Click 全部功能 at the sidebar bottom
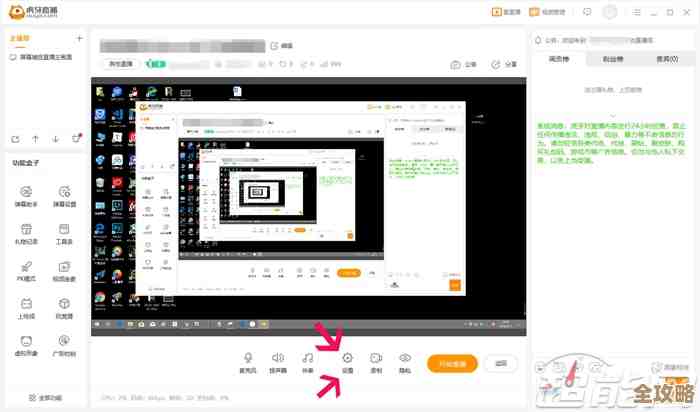Viewport: 700px width, 412px height. click(45, 397)
